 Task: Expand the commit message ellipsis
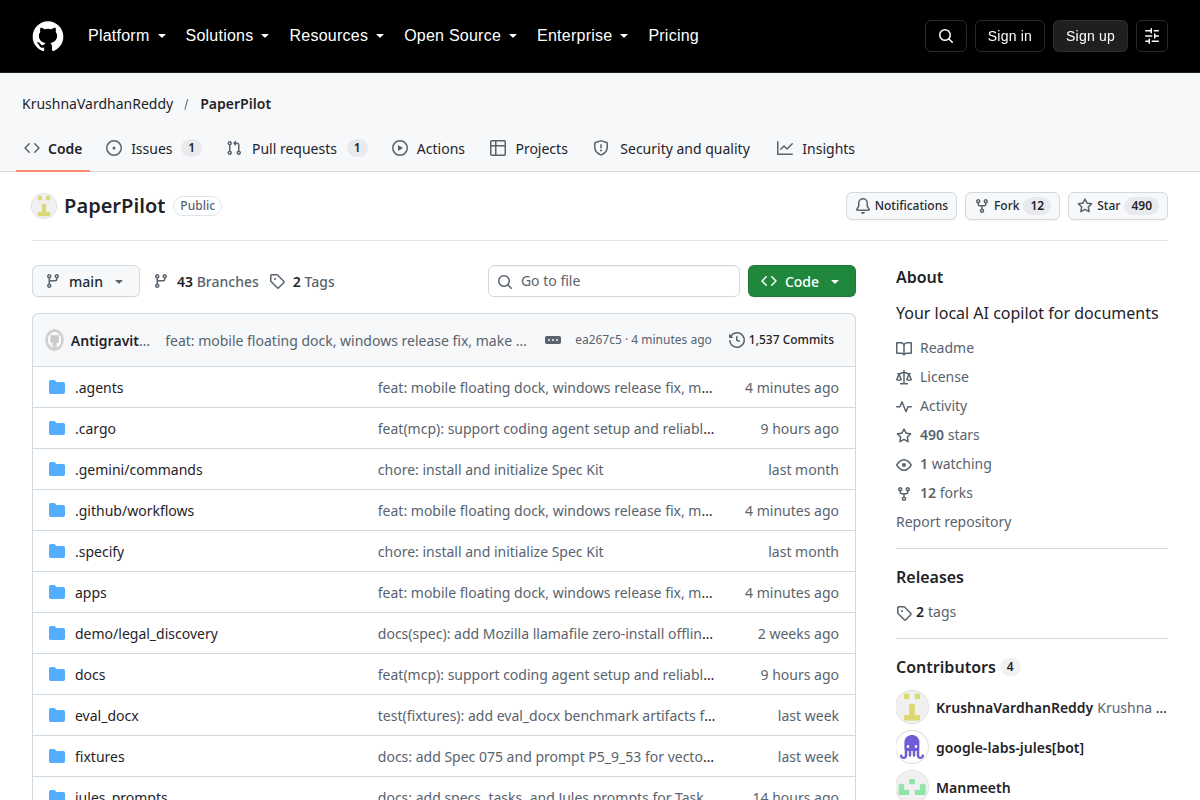coord(553,340)
